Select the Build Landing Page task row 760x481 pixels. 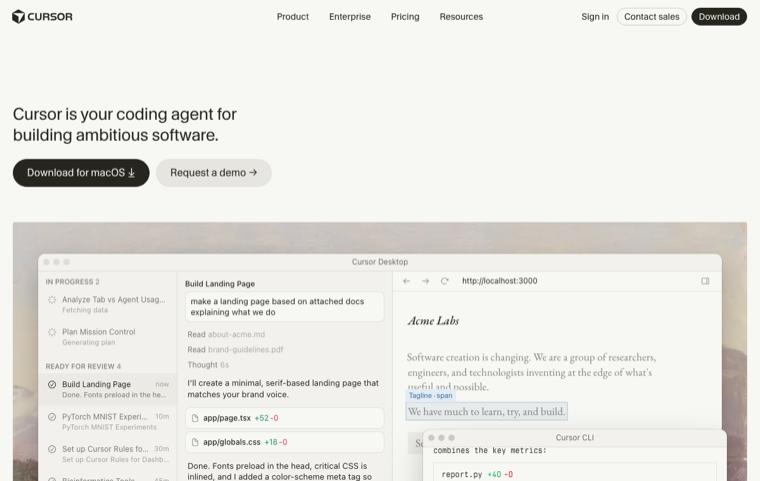108,389
